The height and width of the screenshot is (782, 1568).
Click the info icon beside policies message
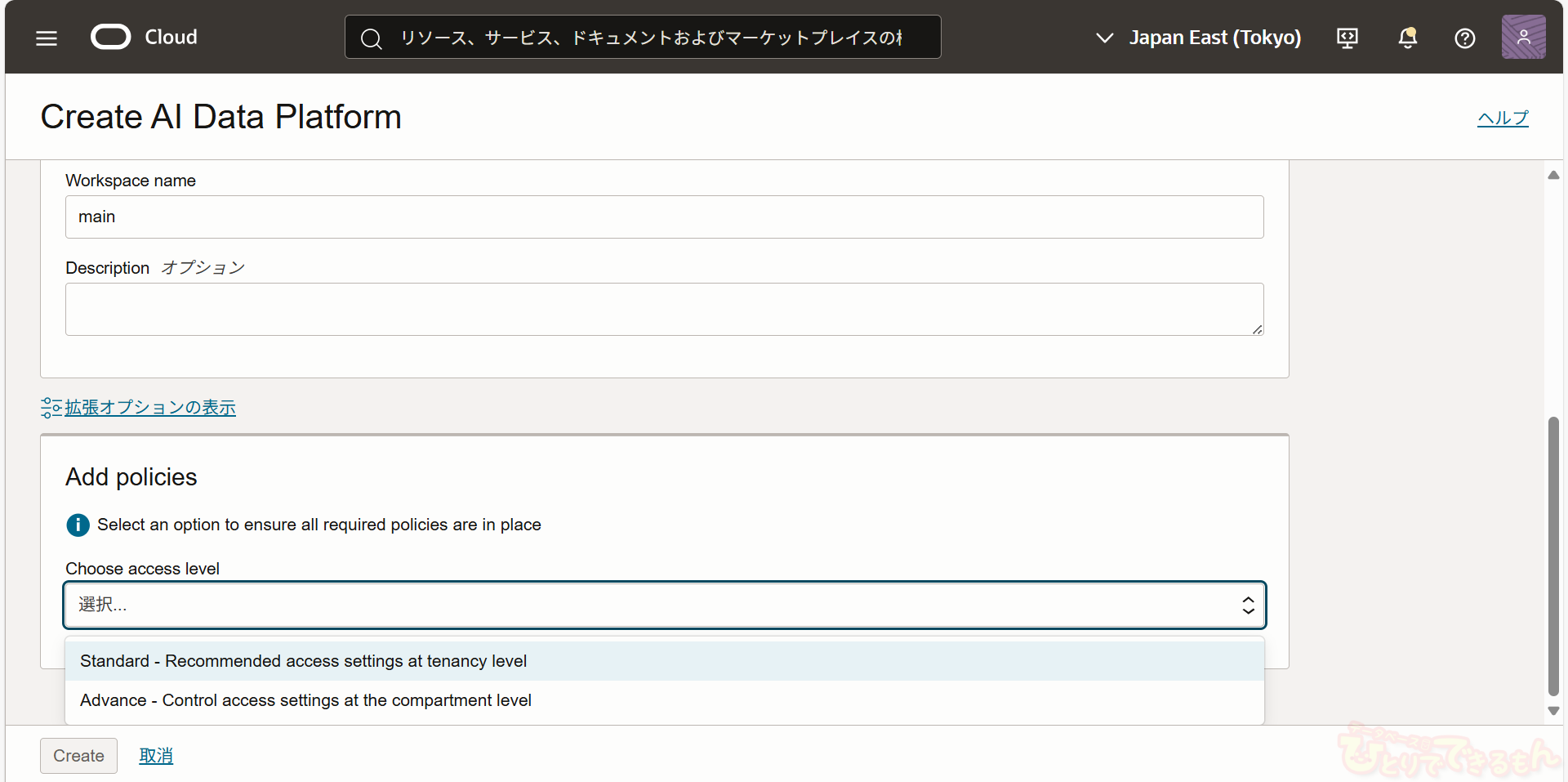(78, 525)
